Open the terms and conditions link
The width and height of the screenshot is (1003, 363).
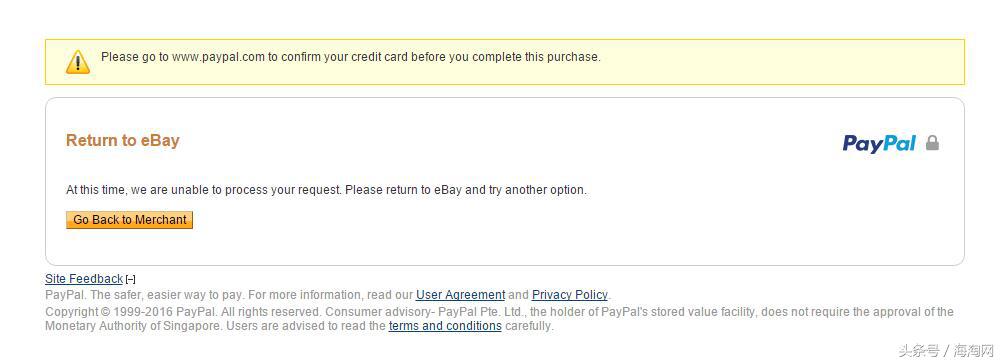pos(445,326)
